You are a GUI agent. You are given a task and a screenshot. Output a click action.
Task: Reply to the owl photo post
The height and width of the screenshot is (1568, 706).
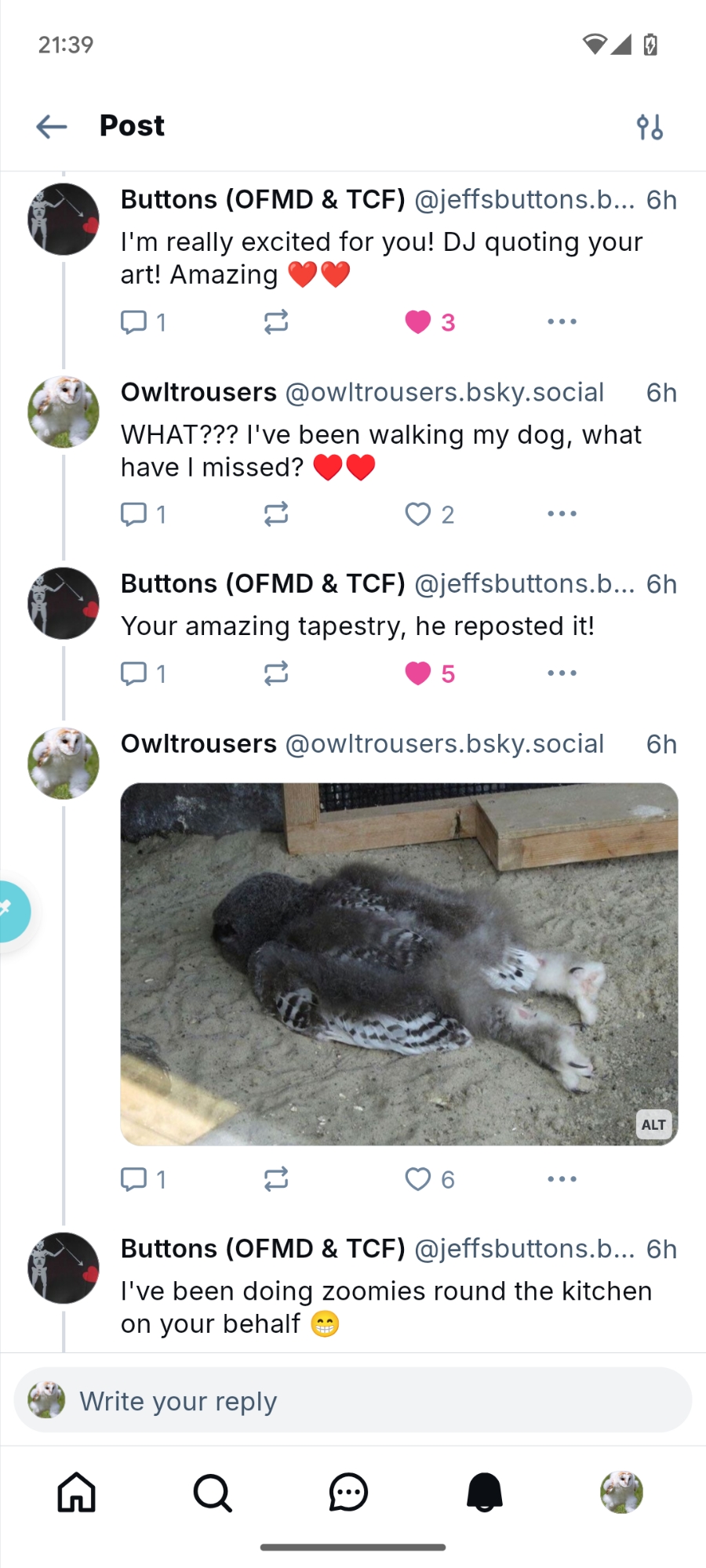tap(134, 1179)
